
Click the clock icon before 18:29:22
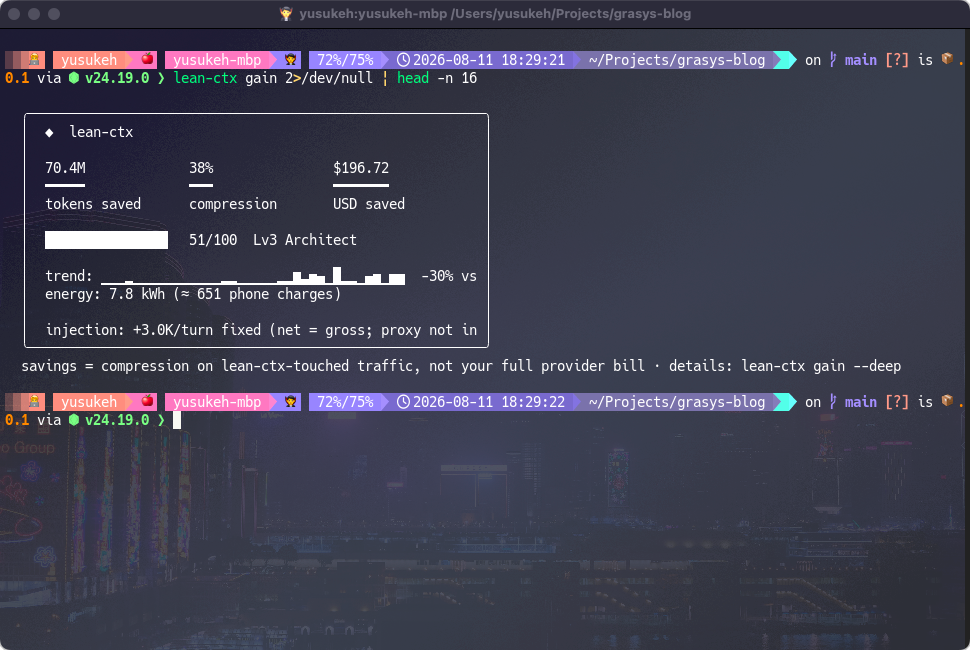(x=403, y=402)
